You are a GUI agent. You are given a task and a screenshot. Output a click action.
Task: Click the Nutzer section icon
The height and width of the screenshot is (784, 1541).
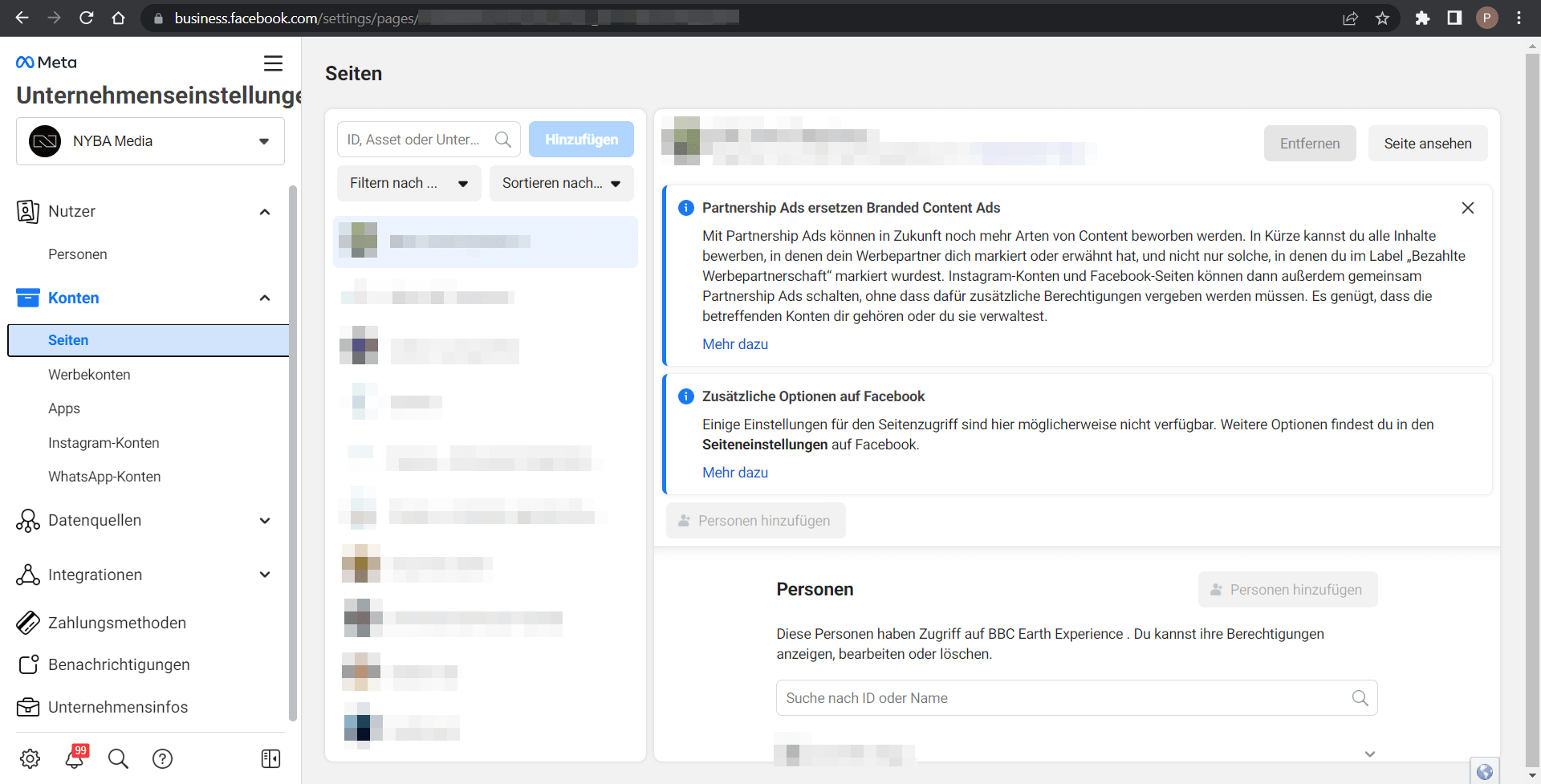(28, 211)
